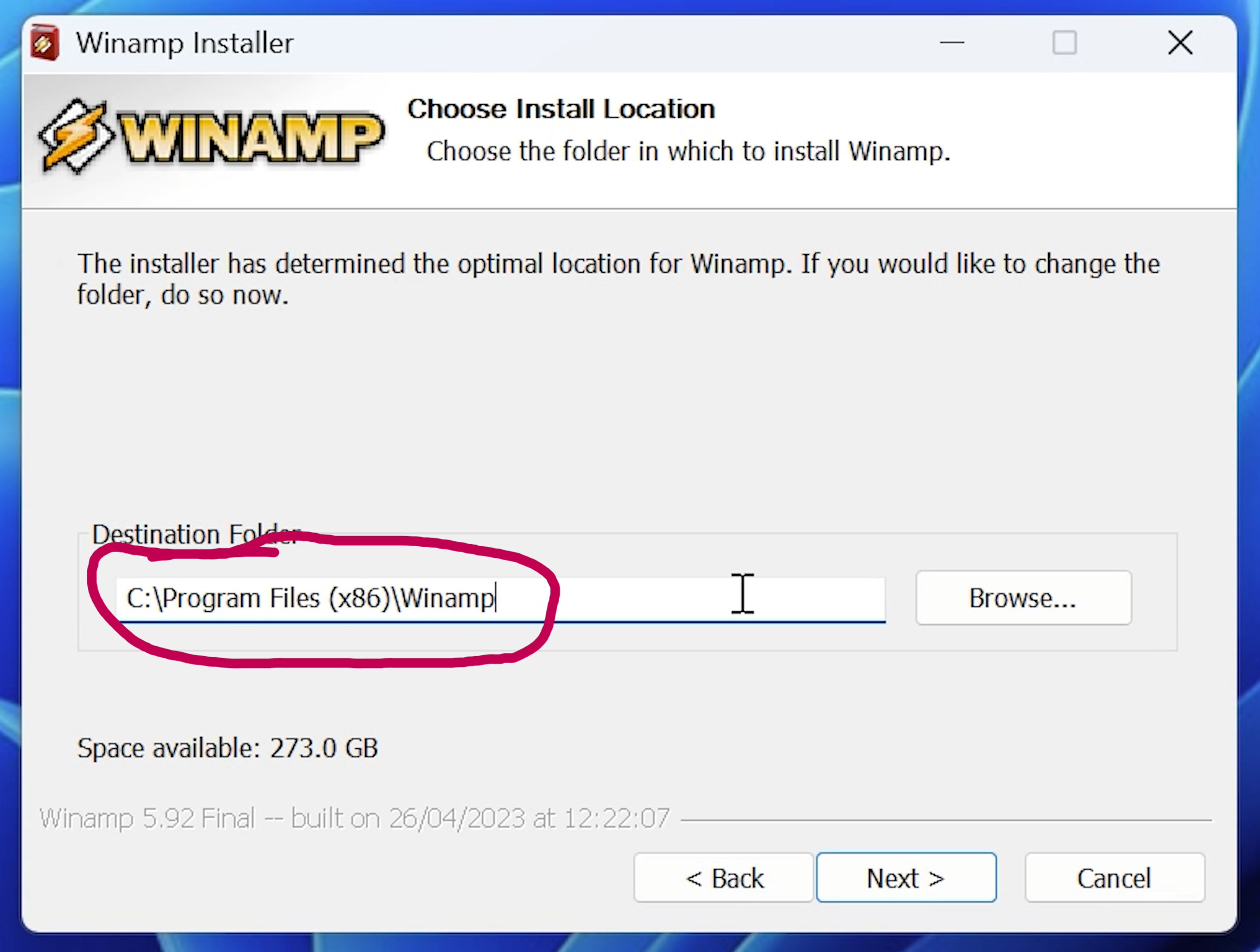Click the 'Destination Folder' group label
1260x952 pixels.
[195, 535]
